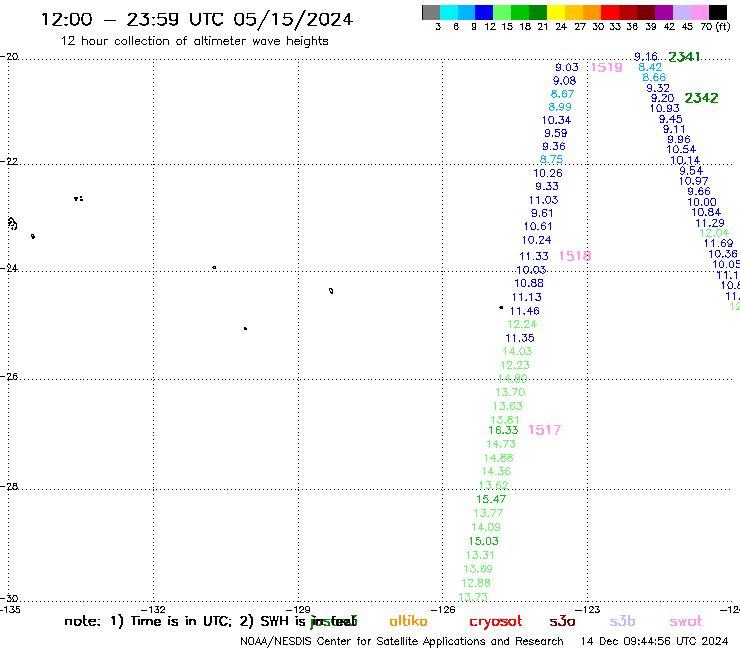740x650 pixels.
Task: Click the 'NOAA/NESDIS Center for Satellite Applications and Research' footer
Action: [x=402, y=641]
